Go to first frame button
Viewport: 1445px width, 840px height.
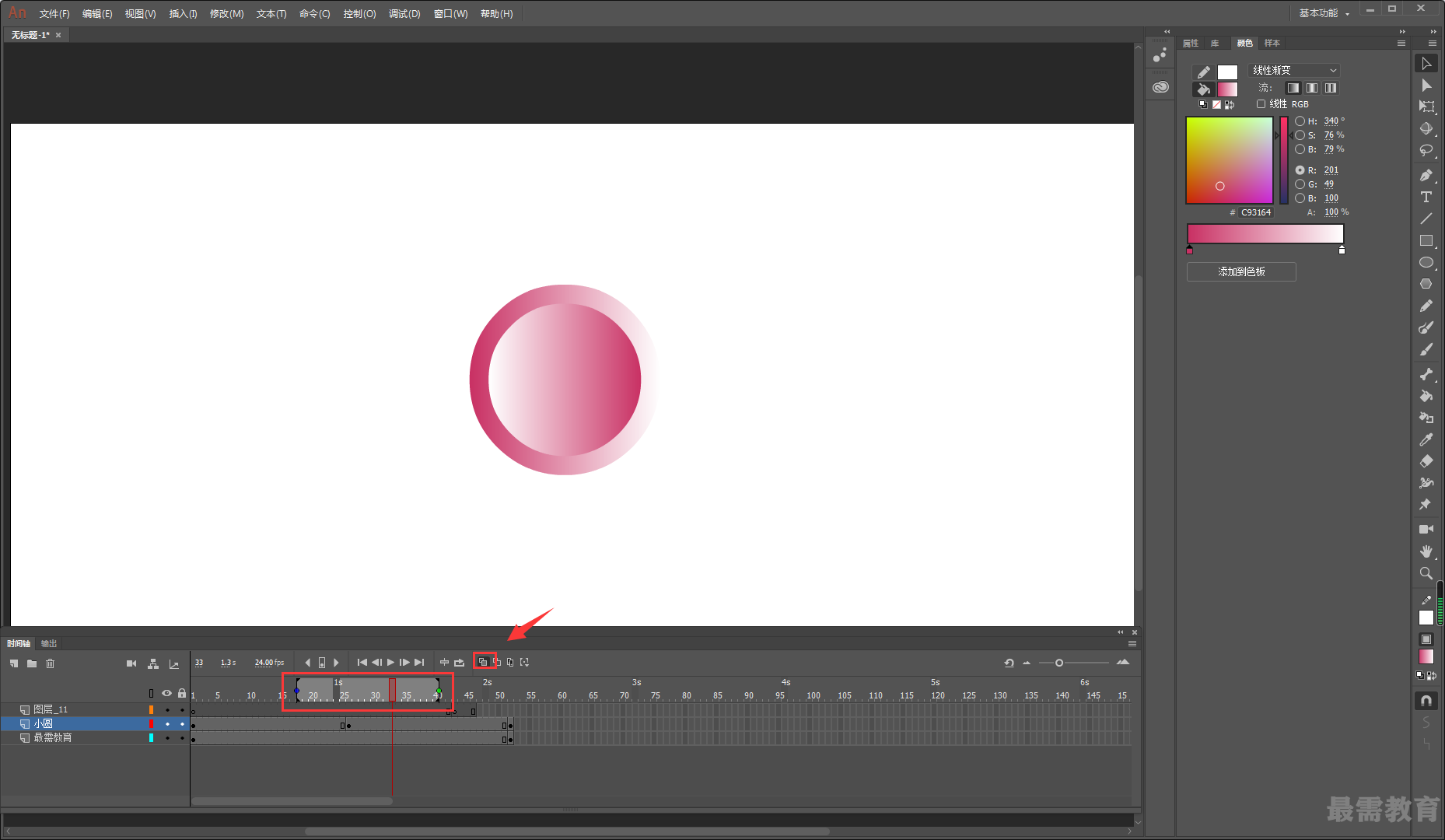[x=362, y=662]
